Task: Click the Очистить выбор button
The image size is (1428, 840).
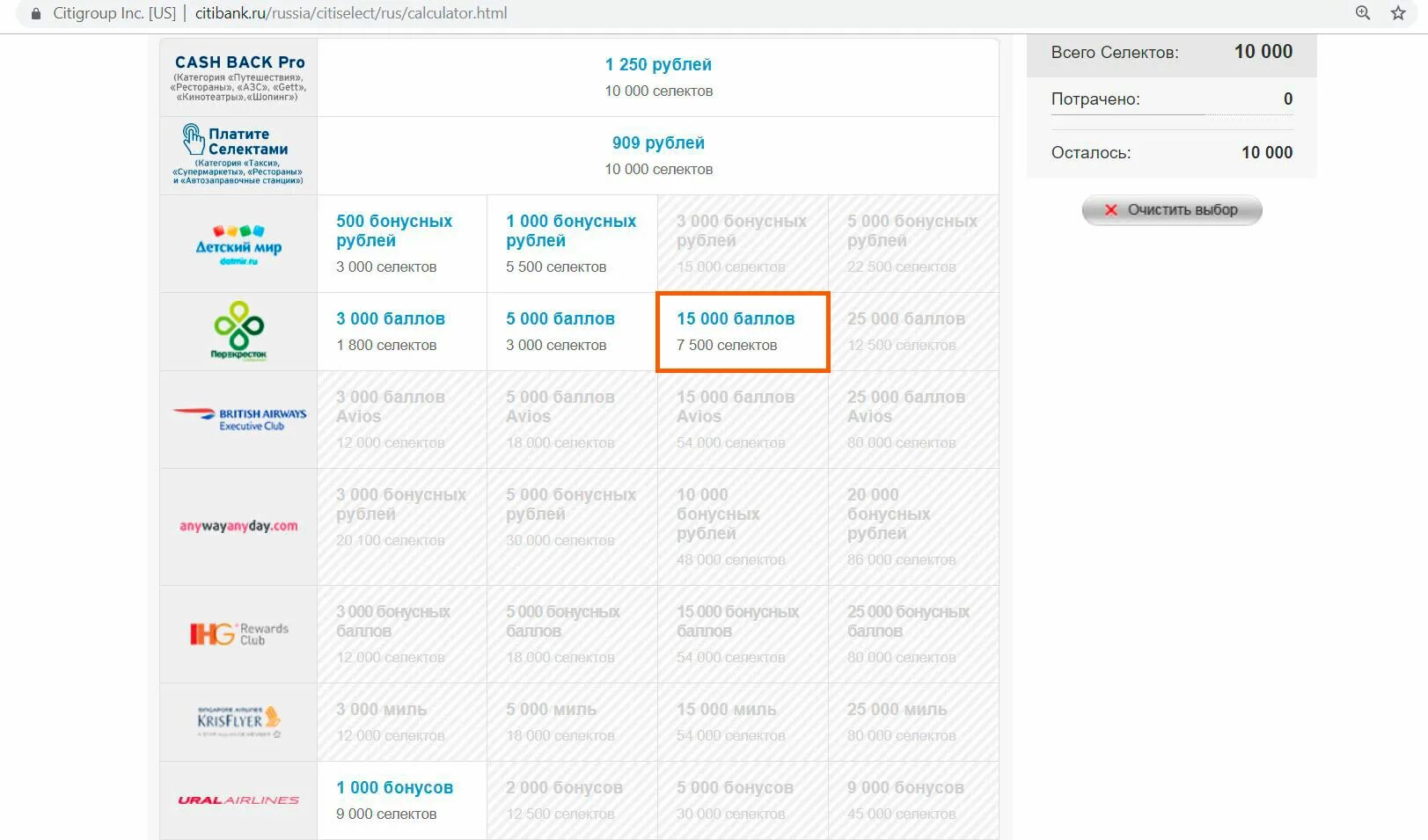Action: click(1172, 210)
